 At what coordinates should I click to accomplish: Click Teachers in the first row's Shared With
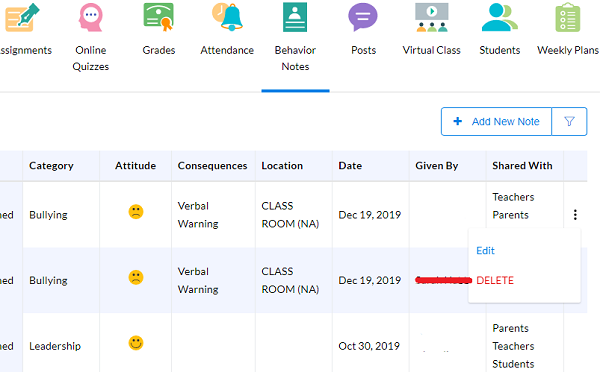click(x=513, y=197)
